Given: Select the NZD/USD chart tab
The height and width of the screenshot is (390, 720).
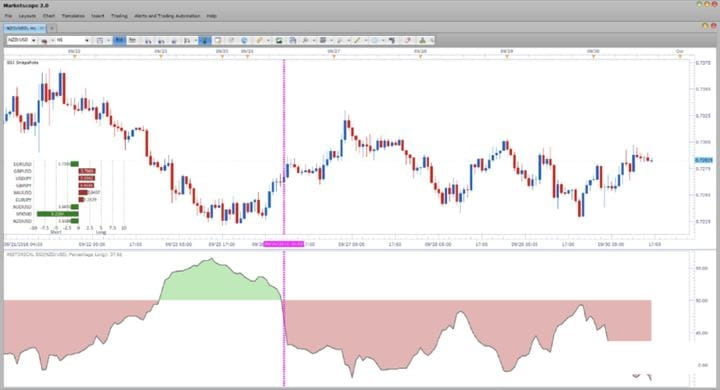Looking at the screenshot, I should coord(21,28).
